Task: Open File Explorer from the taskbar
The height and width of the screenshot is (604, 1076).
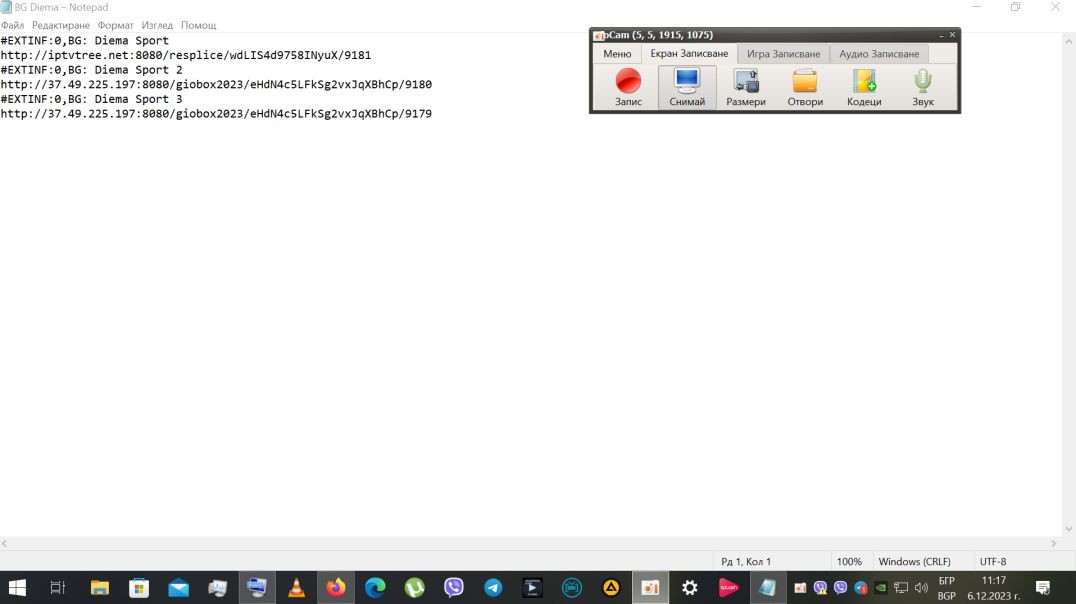Action: point(100,588)
